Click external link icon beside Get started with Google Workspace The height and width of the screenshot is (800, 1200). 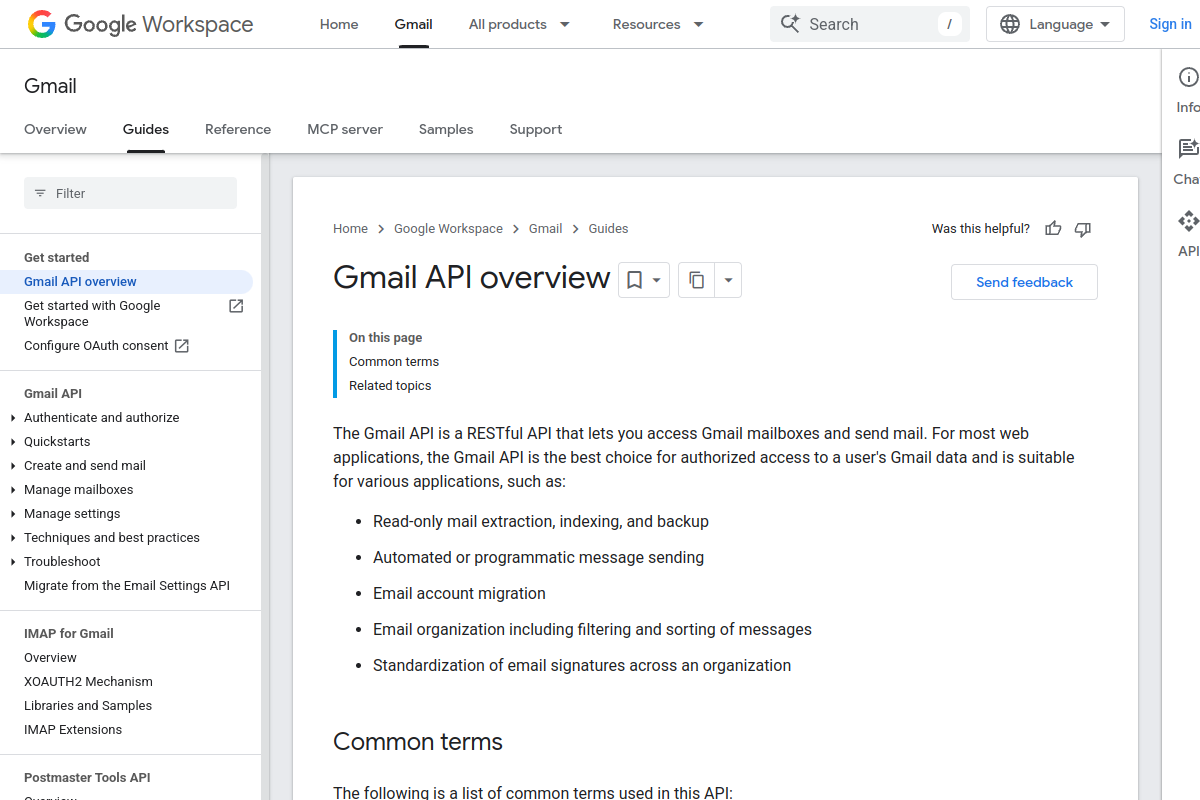tap(236, 306)
